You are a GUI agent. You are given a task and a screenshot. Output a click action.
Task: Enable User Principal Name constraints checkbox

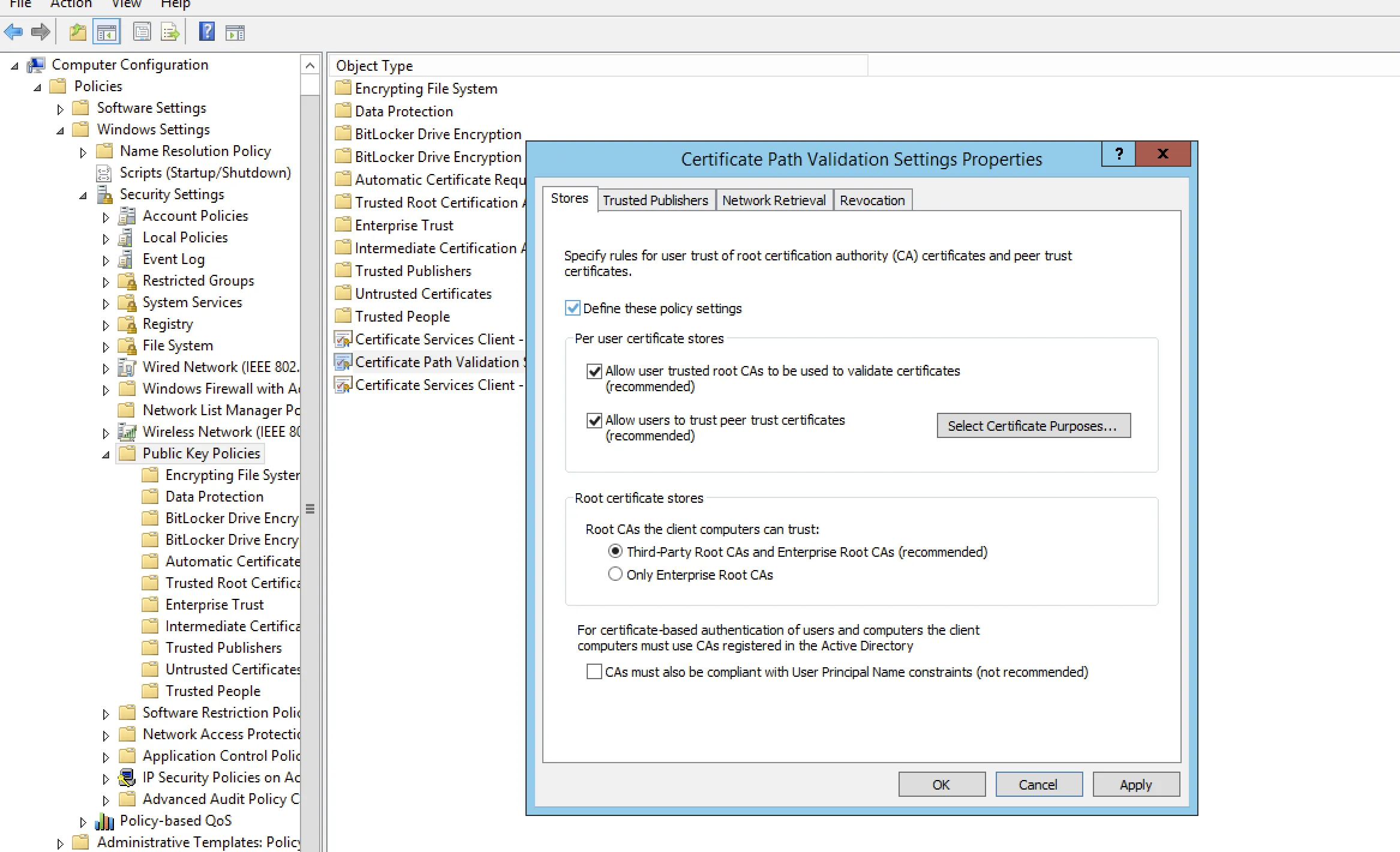pos(594,671)
